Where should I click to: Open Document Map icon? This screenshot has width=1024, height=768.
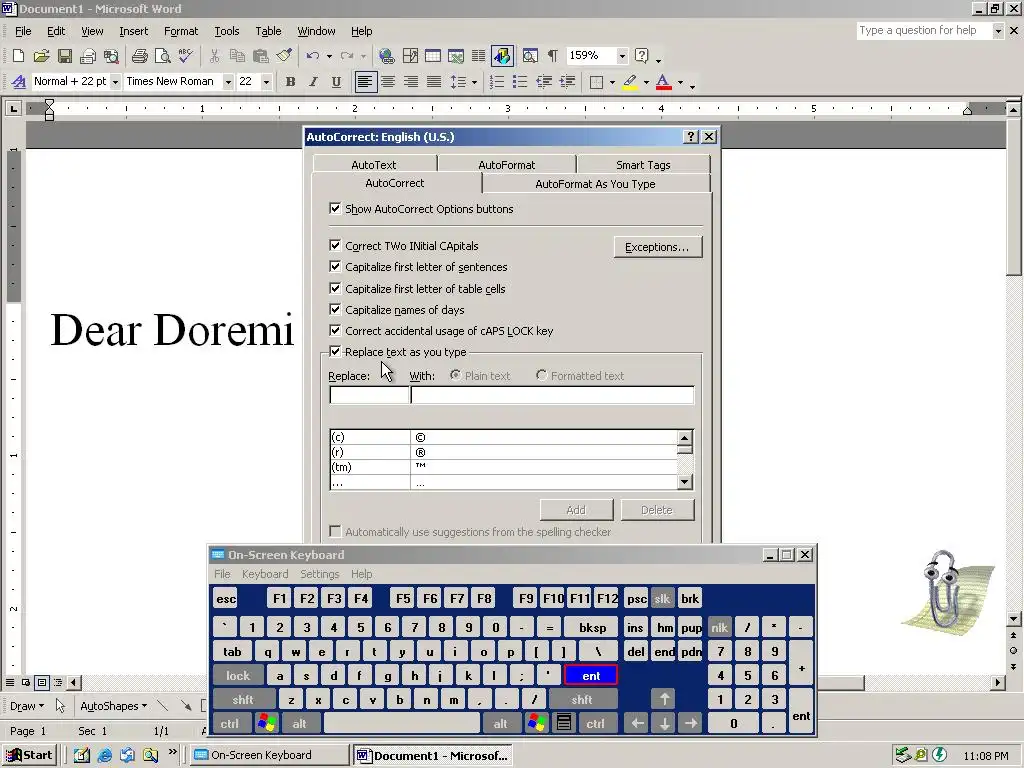(530, 56)
